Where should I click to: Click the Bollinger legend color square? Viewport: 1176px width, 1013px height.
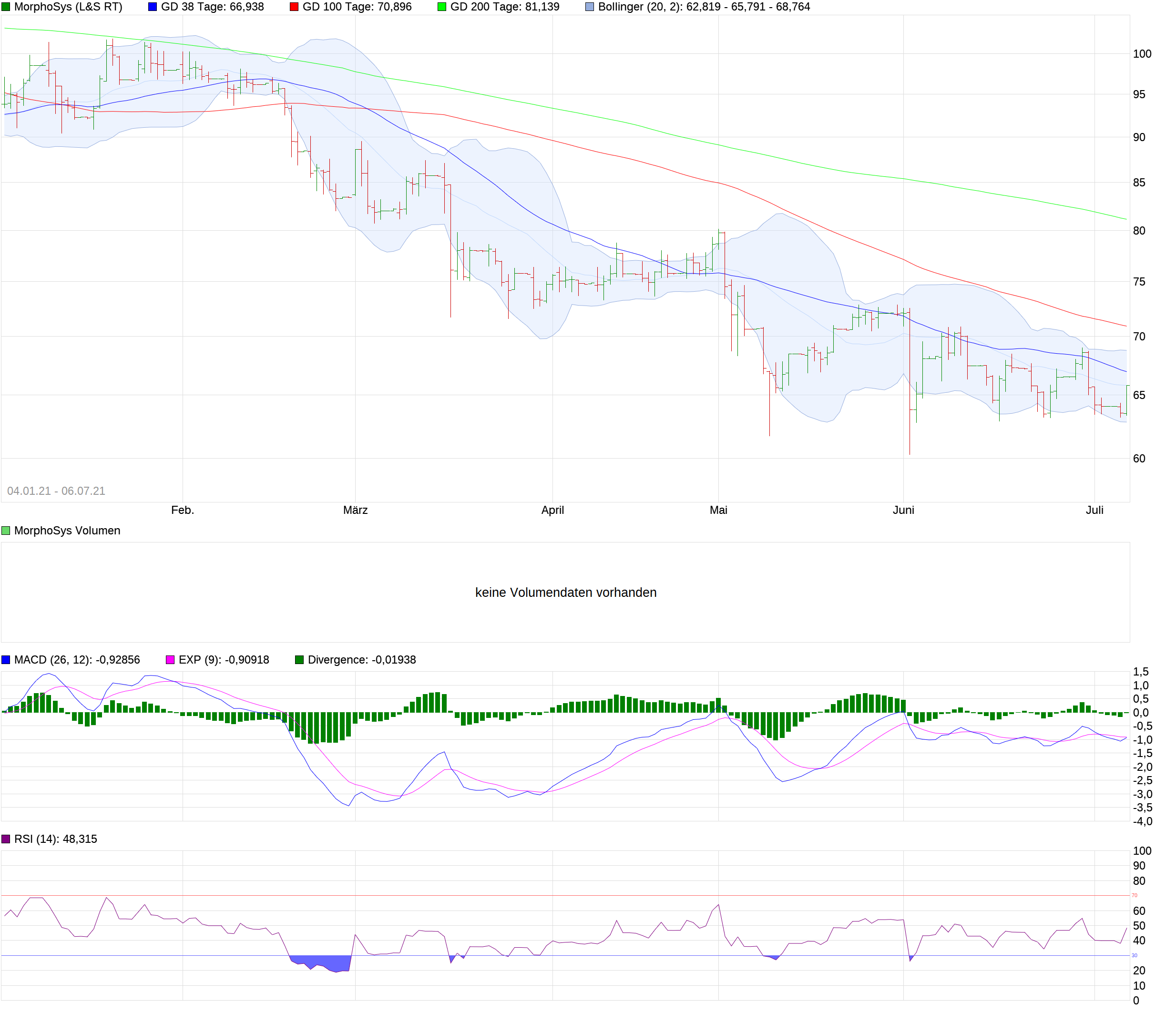pyautogui.click(x=590, y=7)
